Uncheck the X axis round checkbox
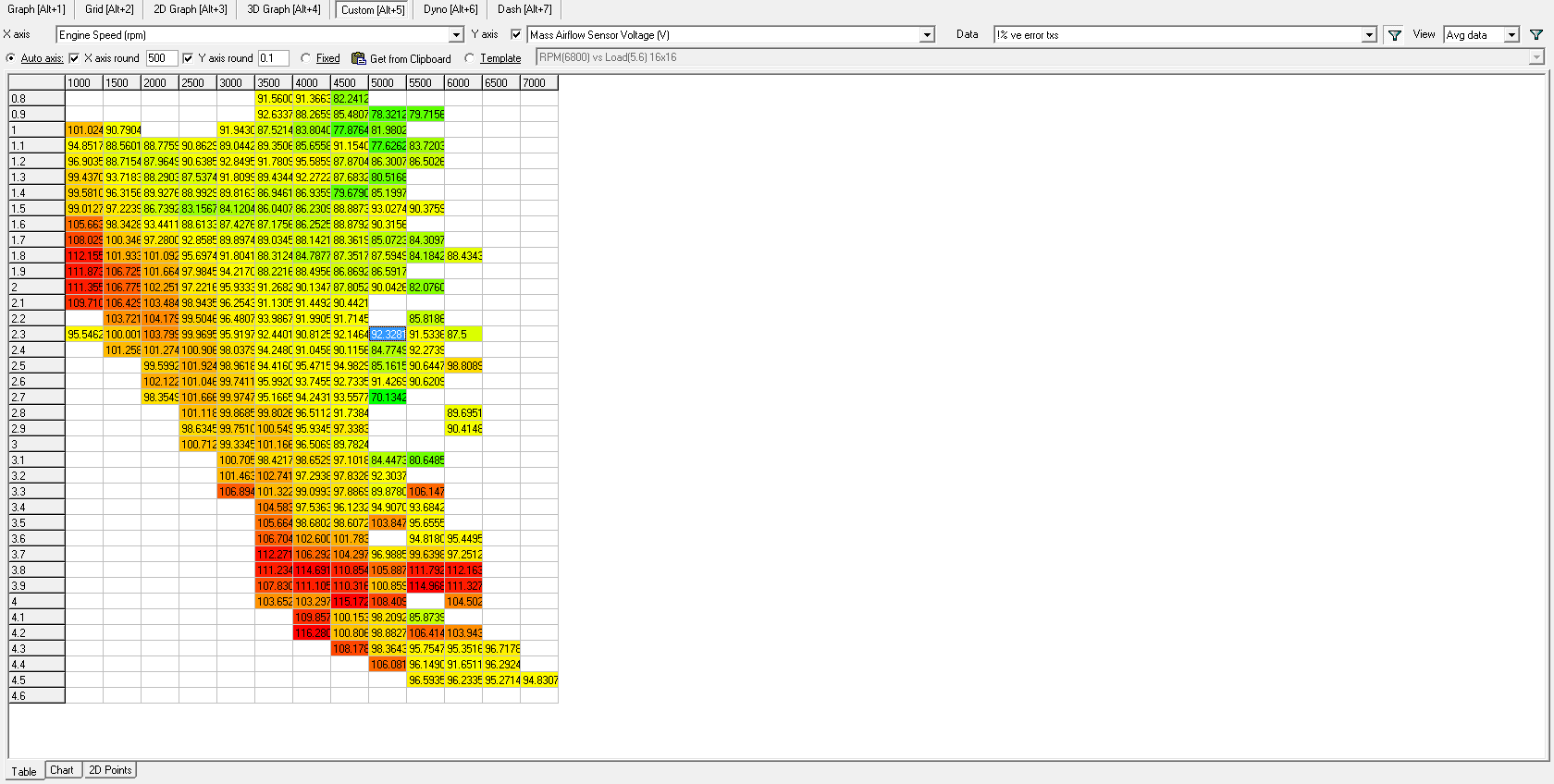1554x784 pixels. (75, 58)
